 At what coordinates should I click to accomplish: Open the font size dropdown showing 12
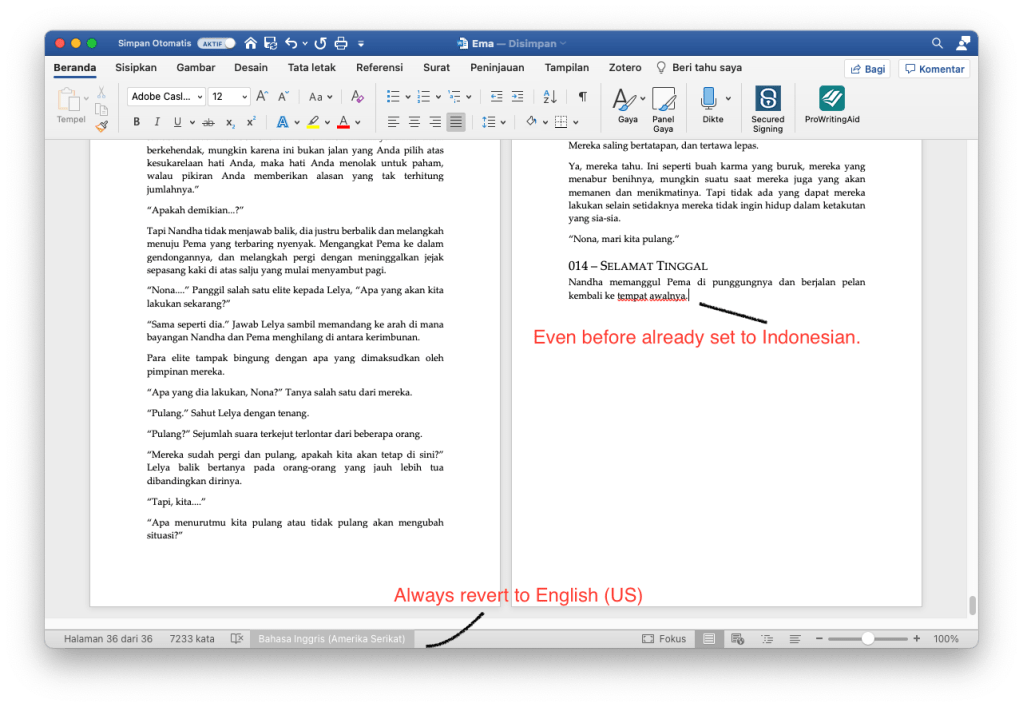pyautogui.click(x=244, y=97)
